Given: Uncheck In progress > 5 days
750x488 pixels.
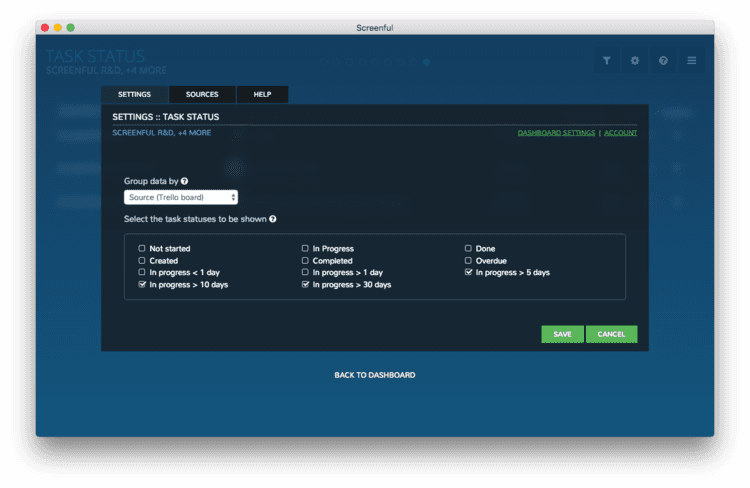Looking at the screenshot, I should click(468, 272).
